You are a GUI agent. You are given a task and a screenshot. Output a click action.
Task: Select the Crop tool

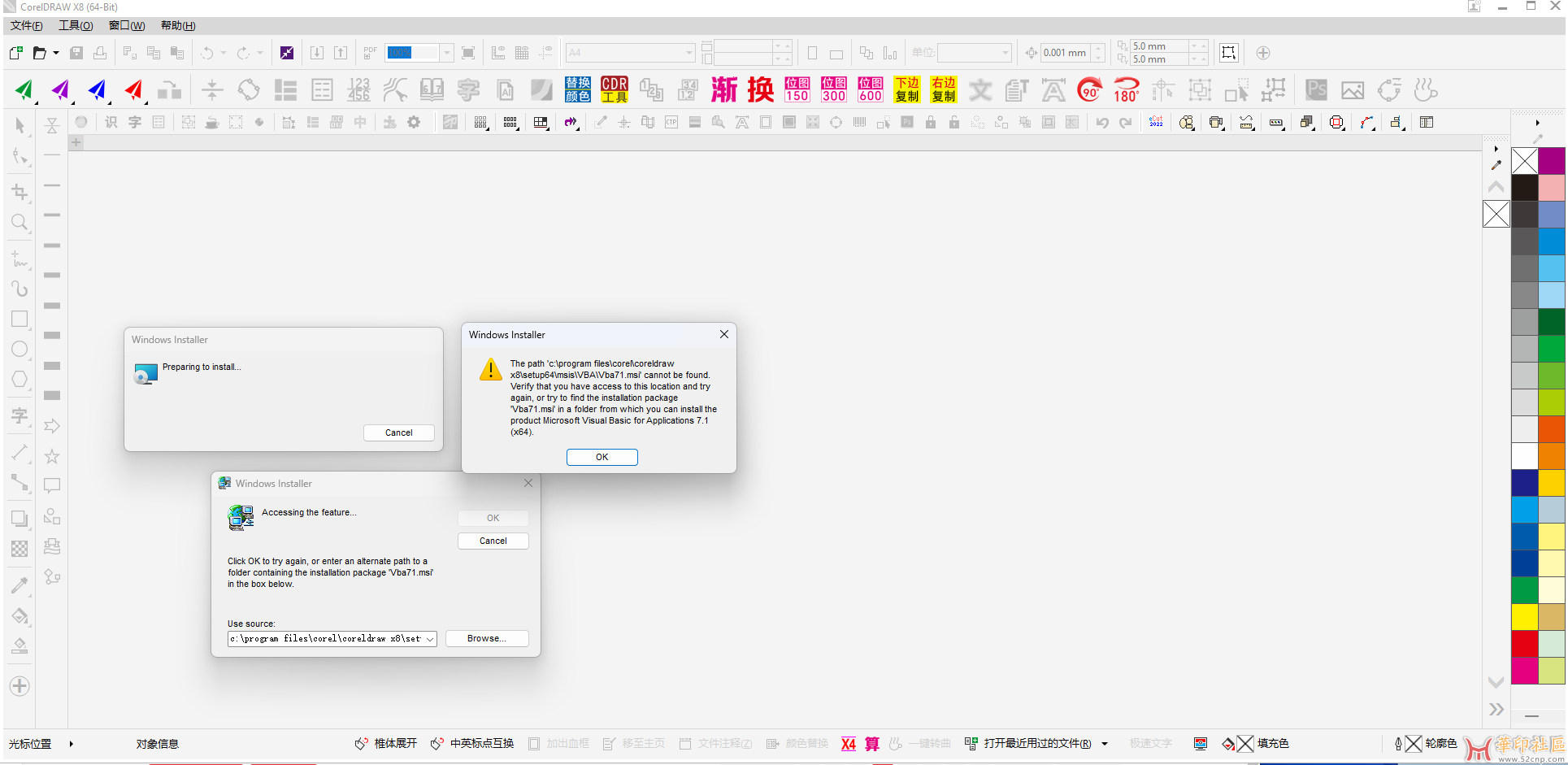coord(20,192)
